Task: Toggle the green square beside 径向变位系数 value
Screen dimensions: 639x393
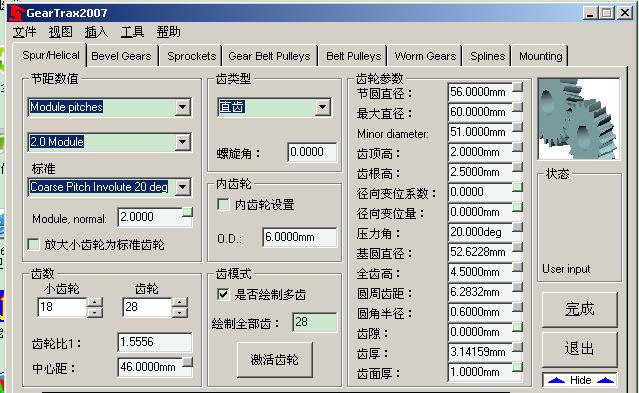Action: [x=518, y=187]
